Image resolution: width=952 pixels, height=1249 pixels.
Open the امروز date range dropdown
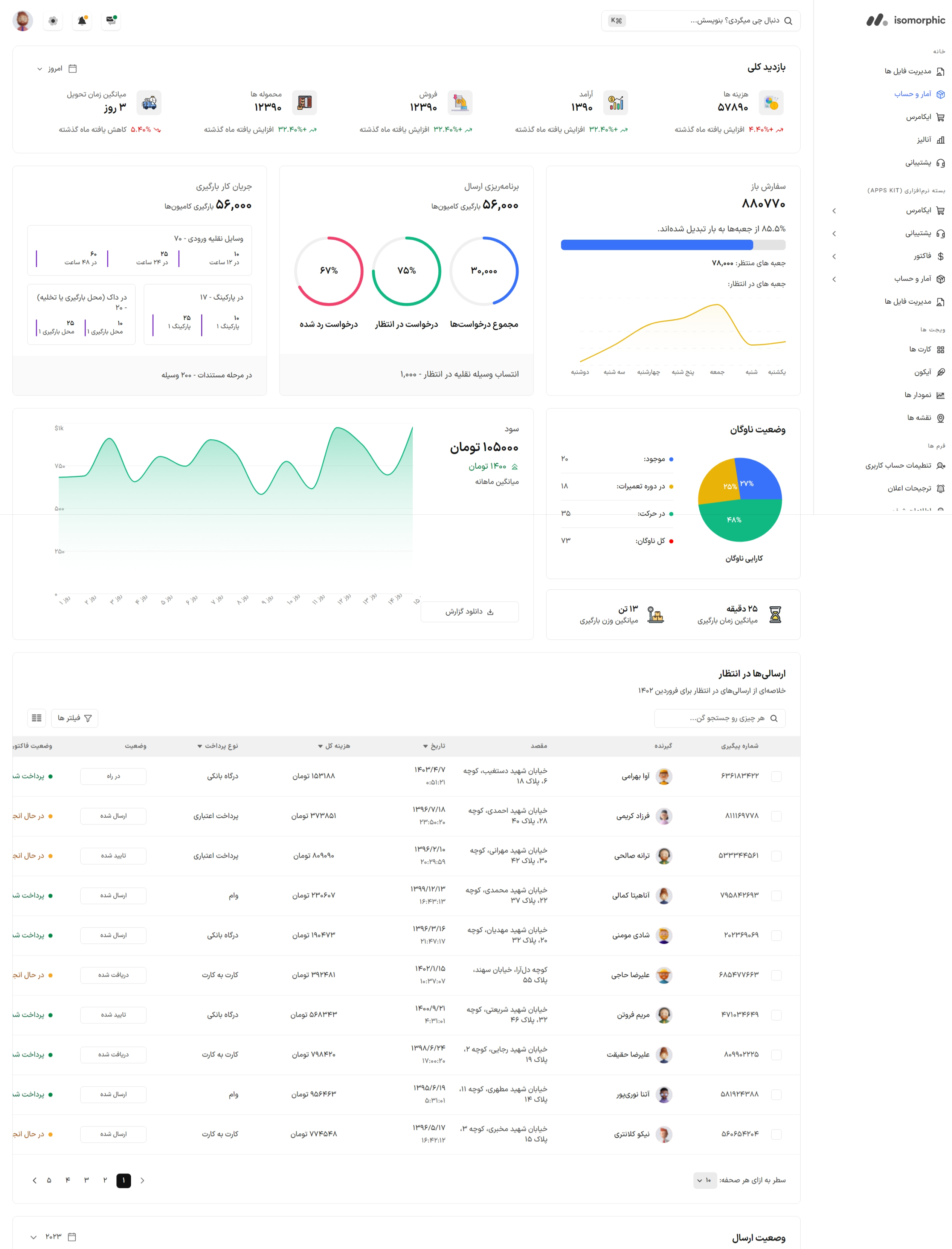click(56, 69)
